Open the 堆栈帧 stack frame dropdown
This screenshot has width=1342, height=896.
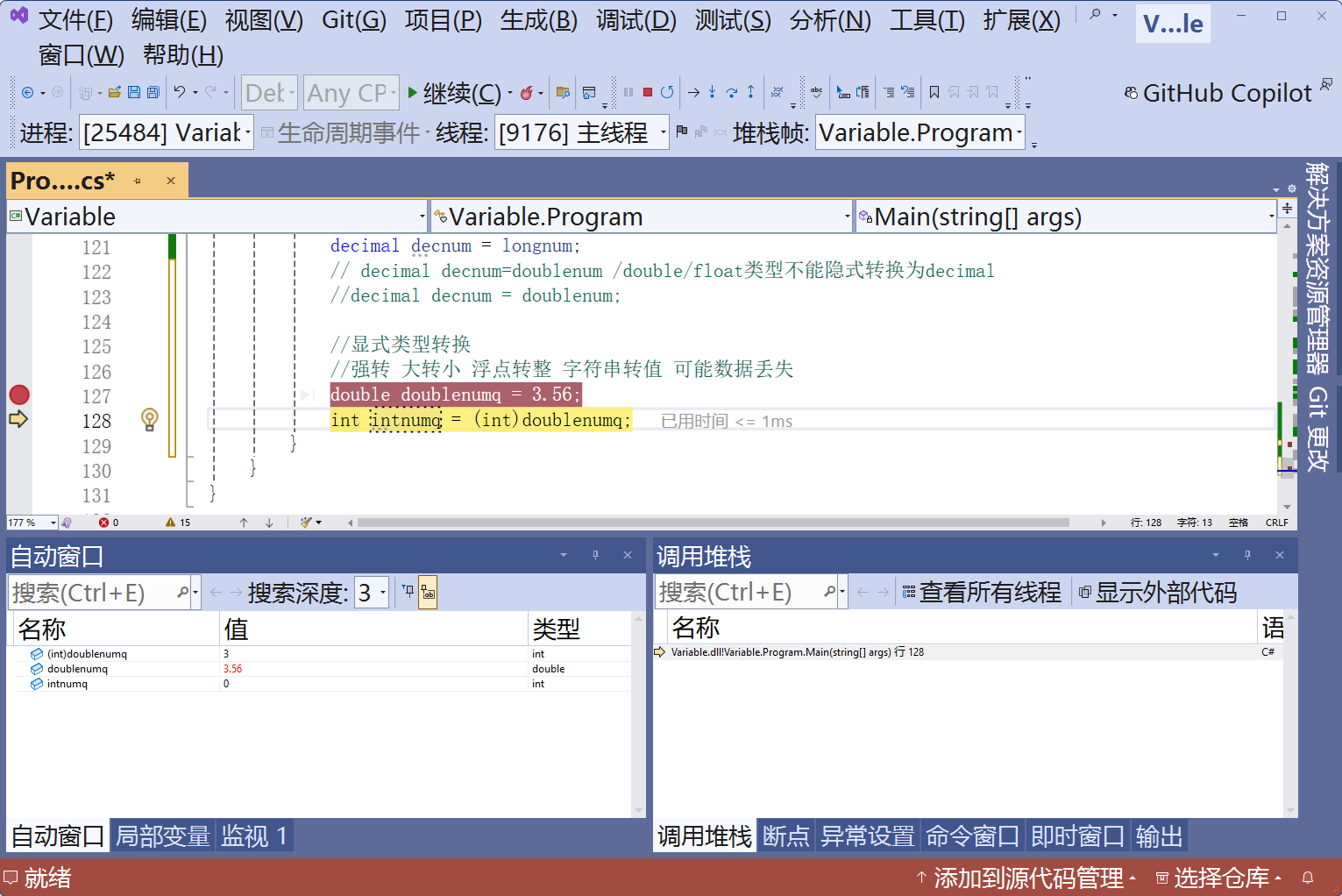pyautogui.click(x=920, y=132)
